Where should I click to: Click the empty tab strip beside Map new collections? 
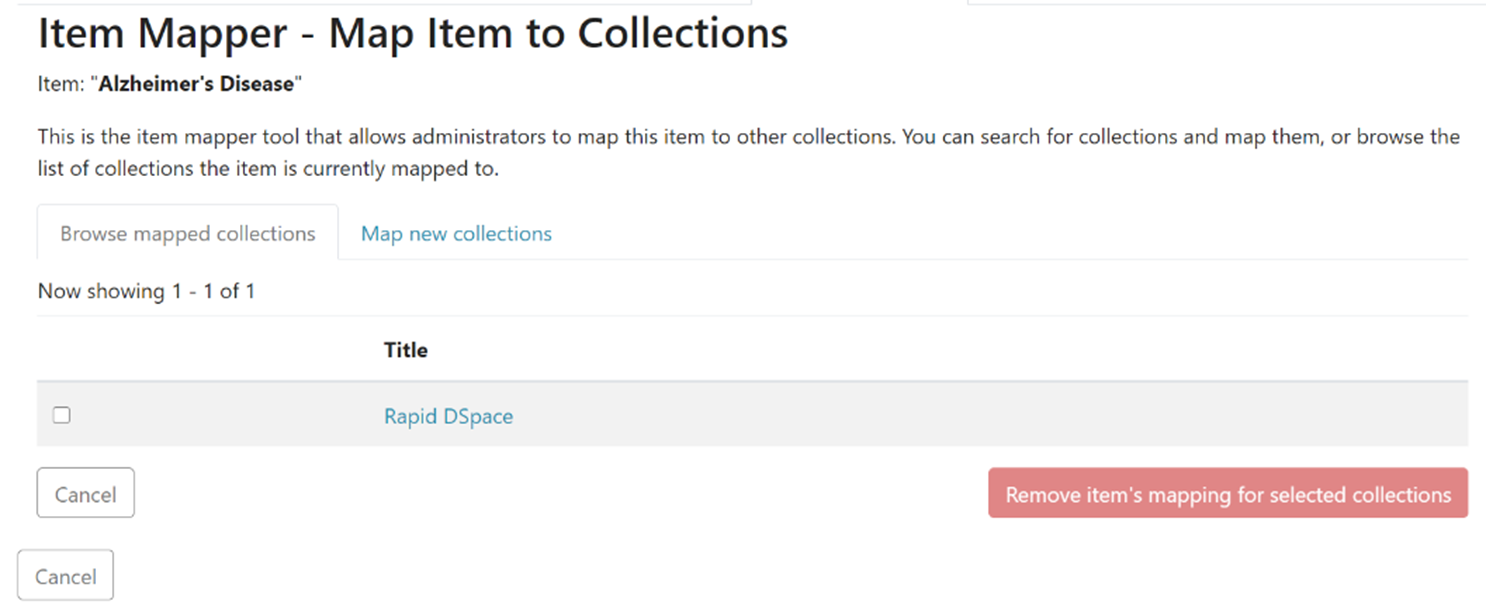[x=1000, y=234]
